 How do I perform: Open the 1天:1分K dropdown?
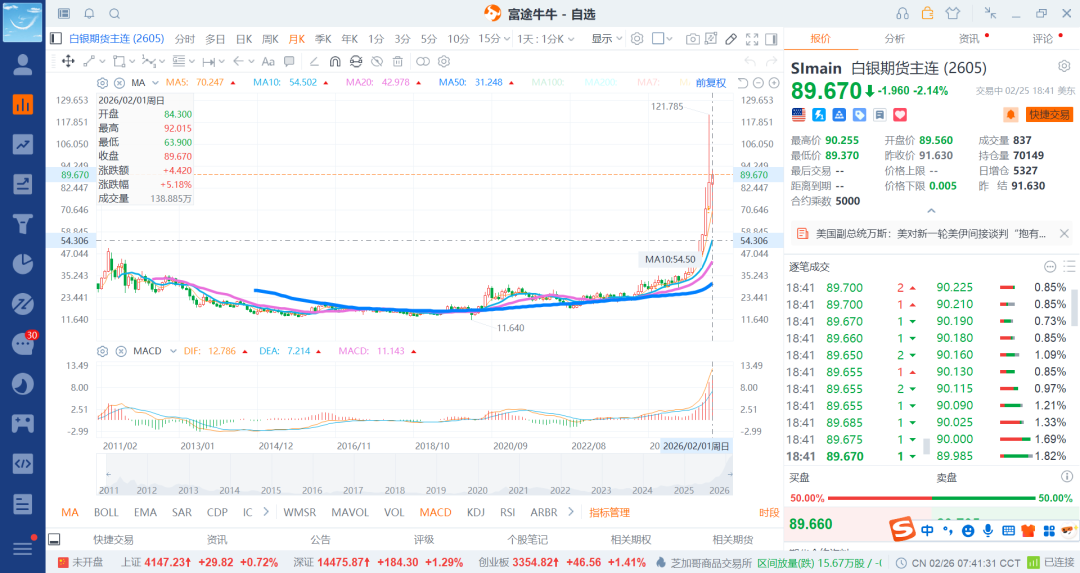click(x=546, y=39)
